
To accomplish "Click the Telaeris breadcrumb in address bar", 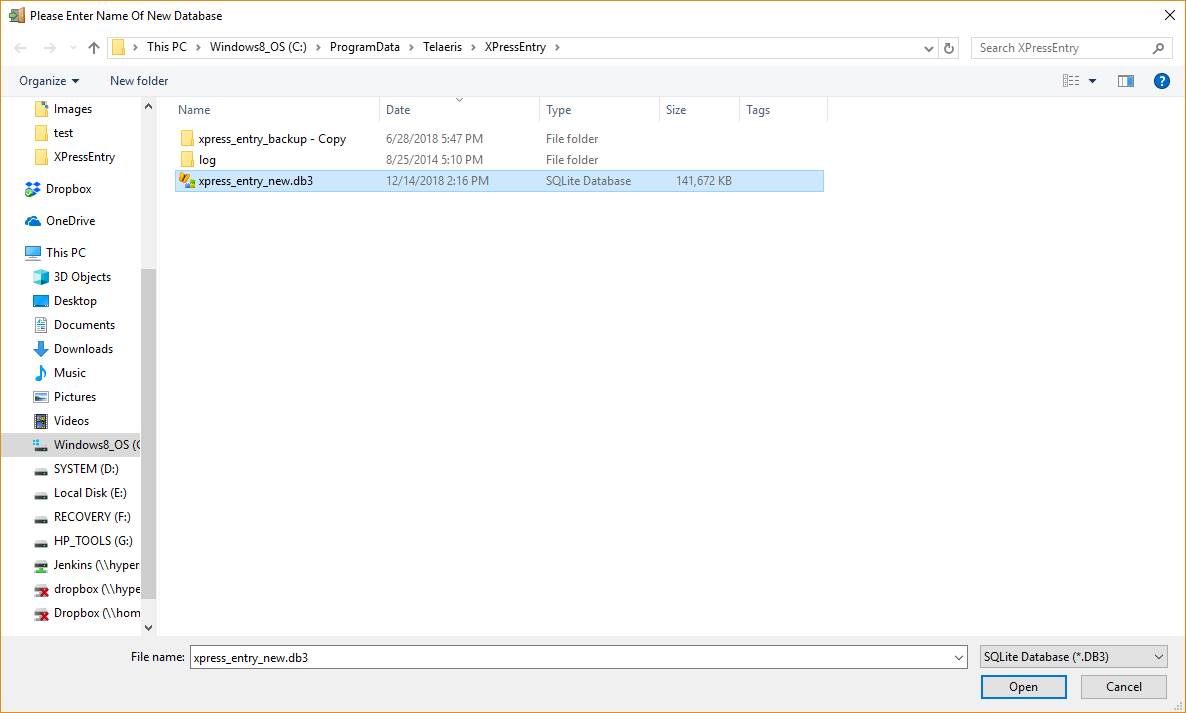I will click(441, 47).
